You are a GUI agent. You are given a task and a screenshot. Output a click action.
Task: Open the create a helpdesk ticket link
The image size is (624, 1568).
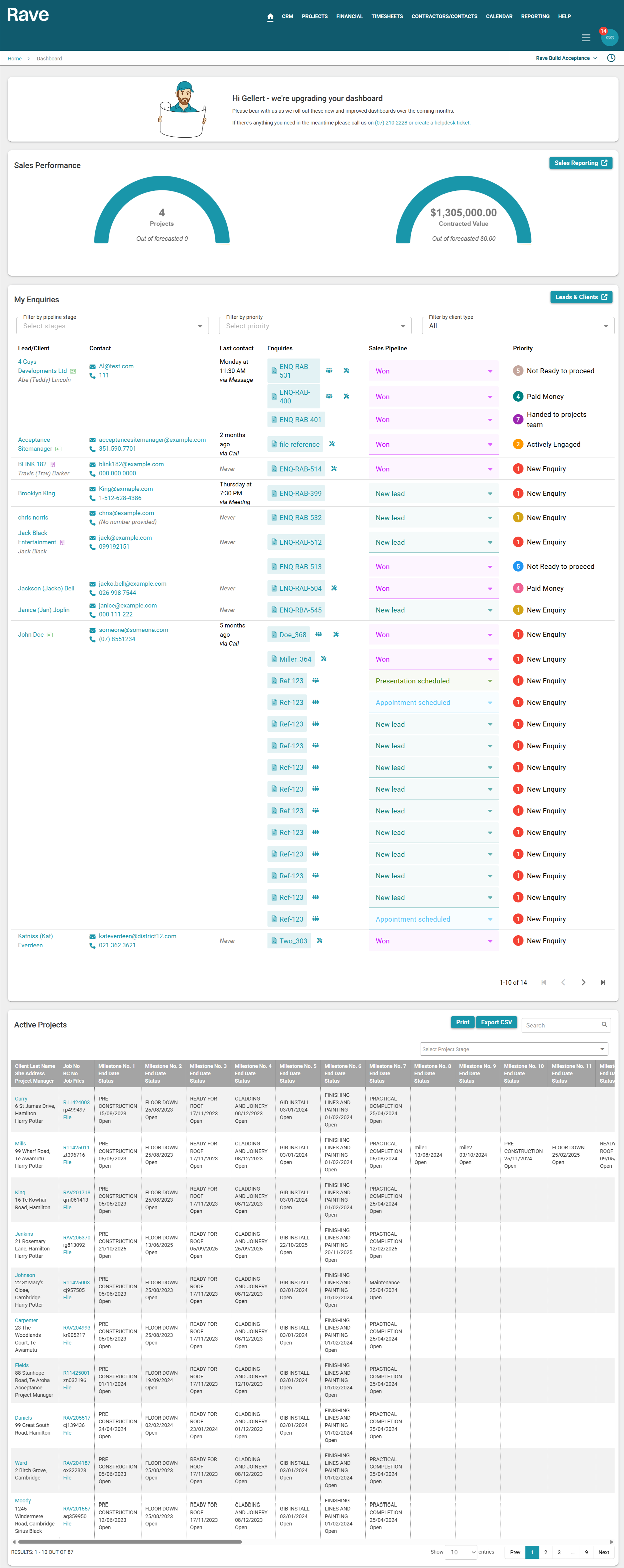tap(442, 123)
